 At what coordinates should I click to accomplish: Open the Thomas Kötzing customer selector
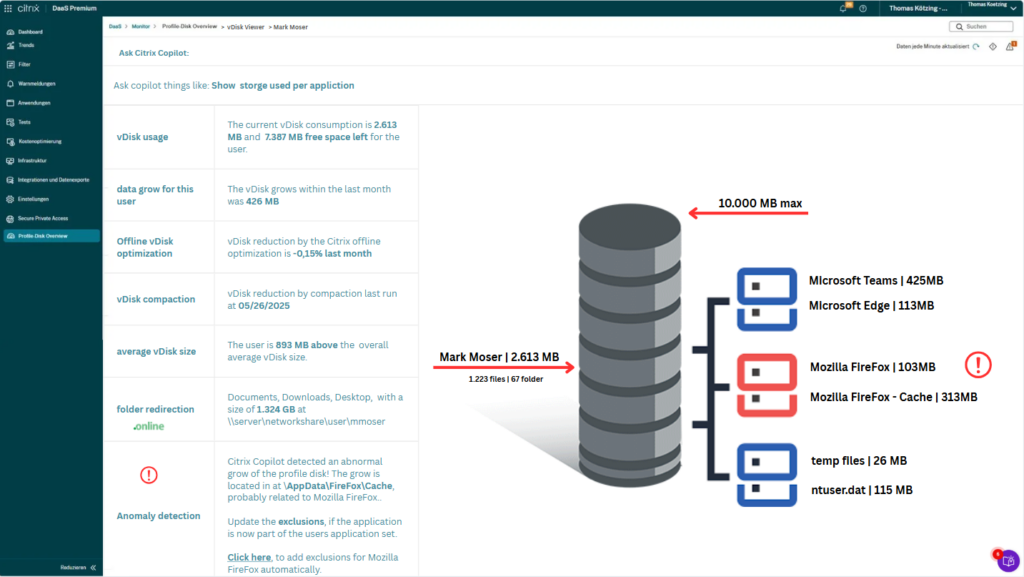pyautogui.click(x=918, y=8)
